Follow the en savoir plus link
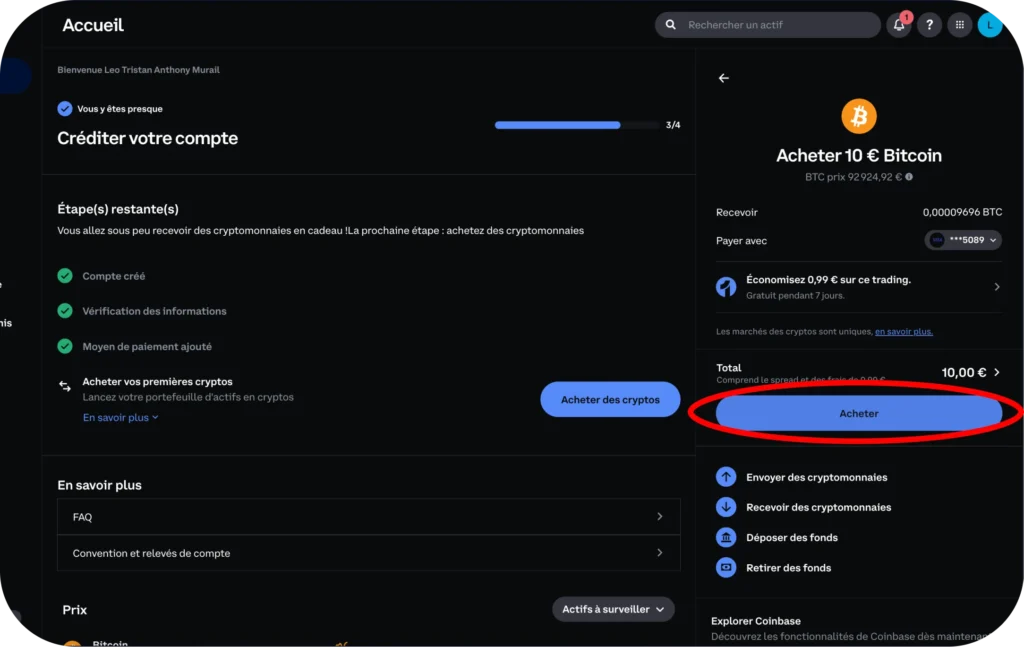This screenshot has height=647, width=1024. pyautogui.click(x=904, y=332)
